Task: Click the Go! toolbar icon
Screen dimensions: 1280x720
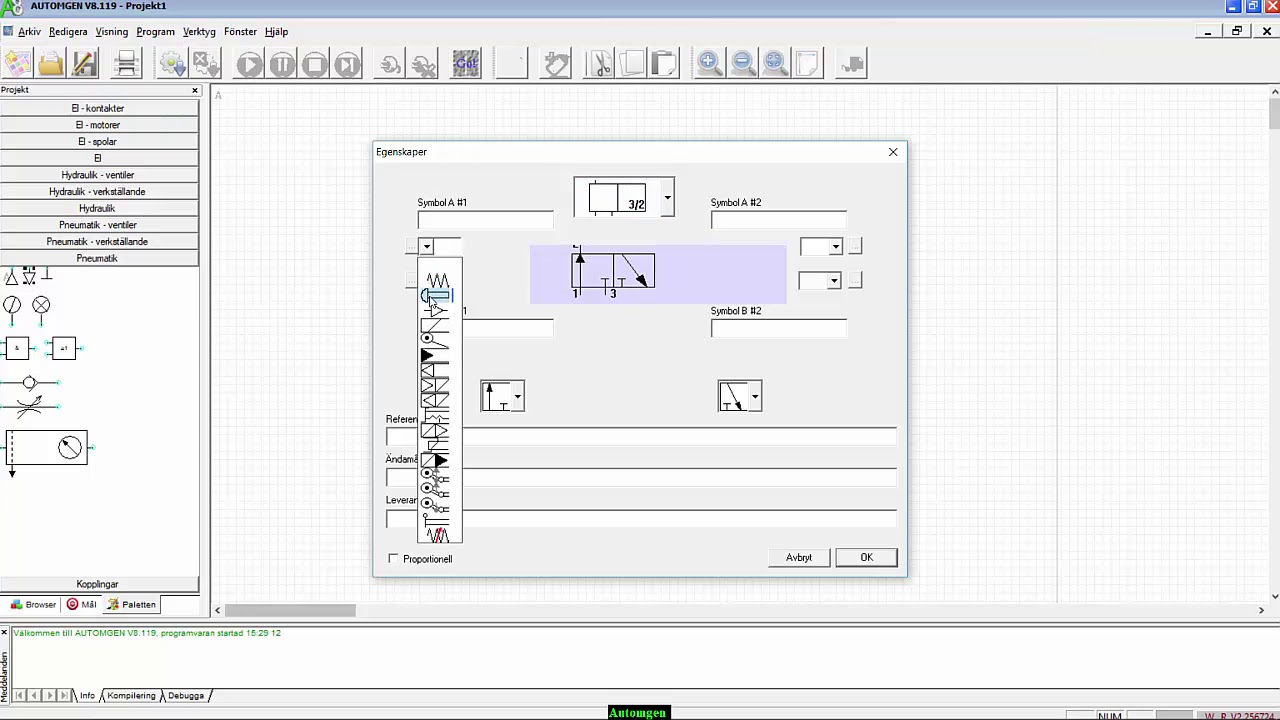Action: pos(466,64)
